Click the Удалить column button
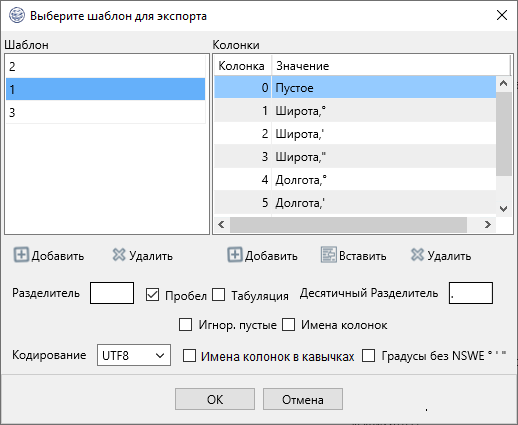This screenshot has width=518, height=425. 441,255
